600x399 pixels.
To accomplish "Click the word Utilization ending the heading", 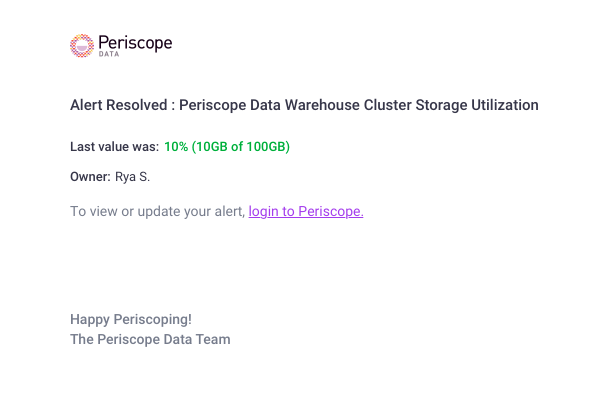I will coord(505,105).
